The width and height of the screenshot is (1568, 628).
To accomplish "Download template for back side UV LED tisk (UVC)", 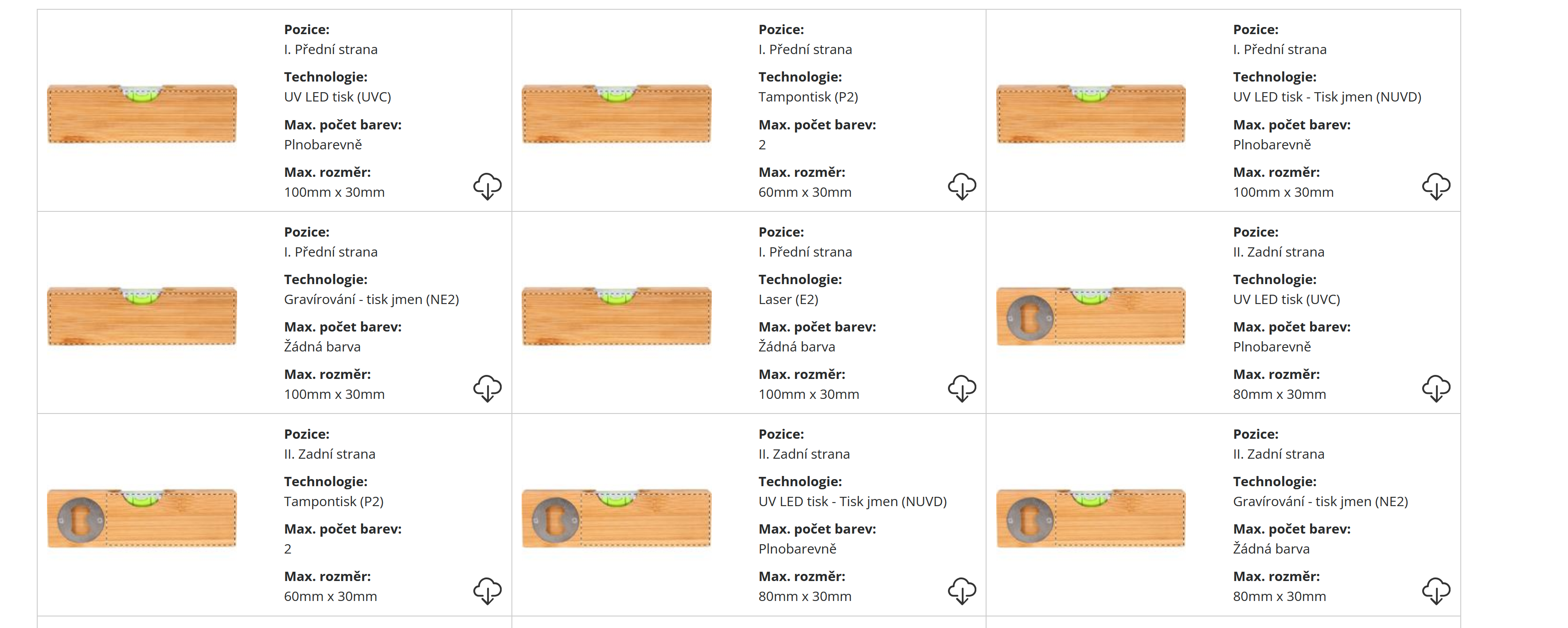I will point(1436,388).
